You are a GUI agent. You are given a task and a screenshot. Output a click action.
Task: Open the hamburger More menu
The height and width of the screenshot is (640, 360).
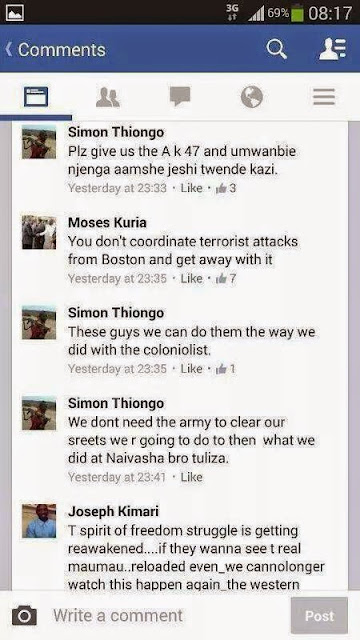pos(324,97)
